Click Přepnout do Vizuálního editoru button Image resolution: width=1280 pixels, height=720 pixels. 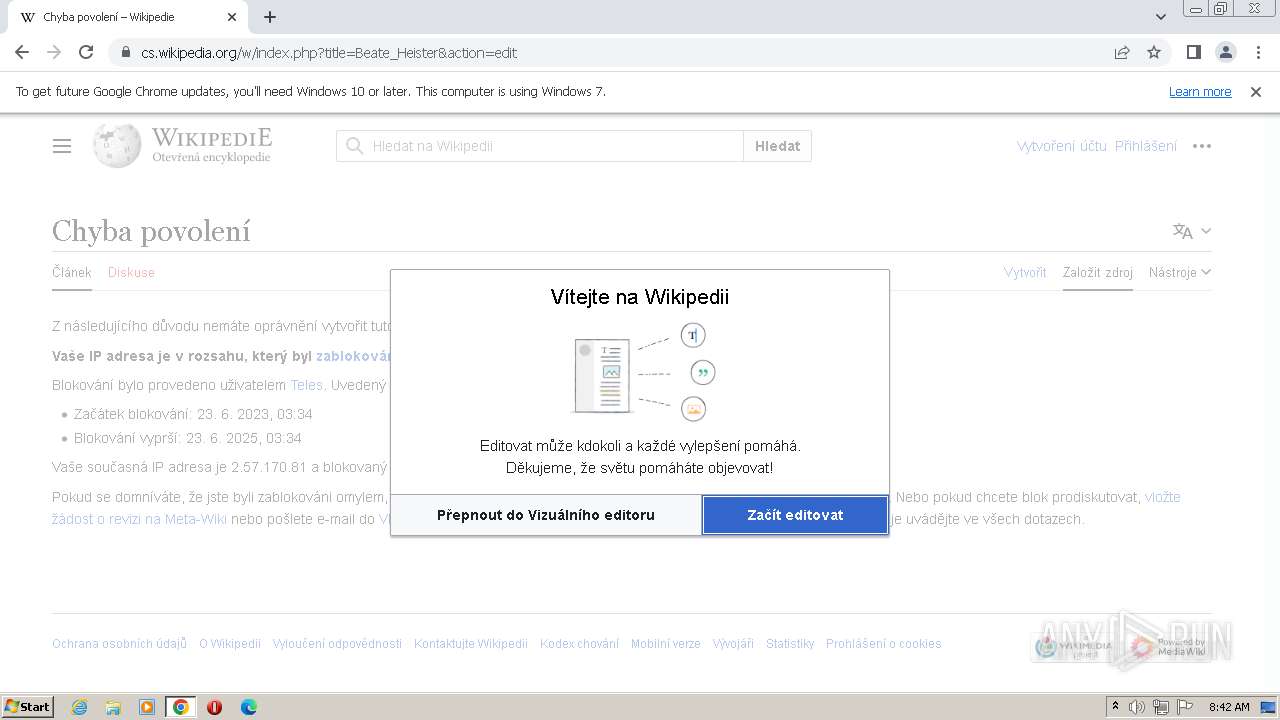(546, 515)
